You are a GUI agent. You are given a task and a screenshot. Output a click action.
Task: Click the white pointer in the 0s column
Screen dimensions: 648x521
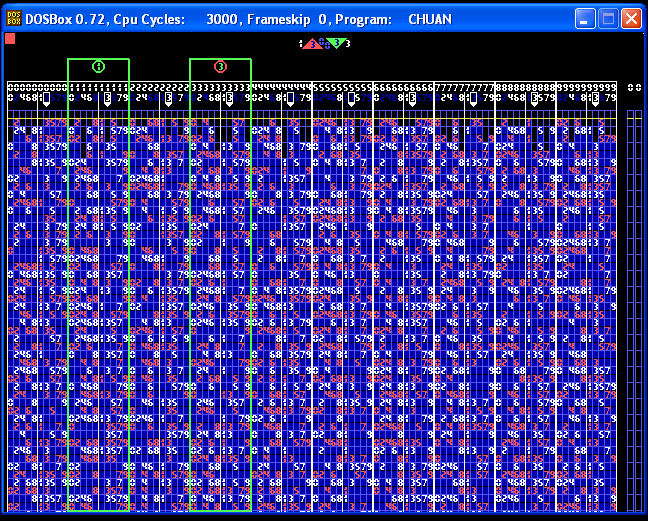pos(46,98)
